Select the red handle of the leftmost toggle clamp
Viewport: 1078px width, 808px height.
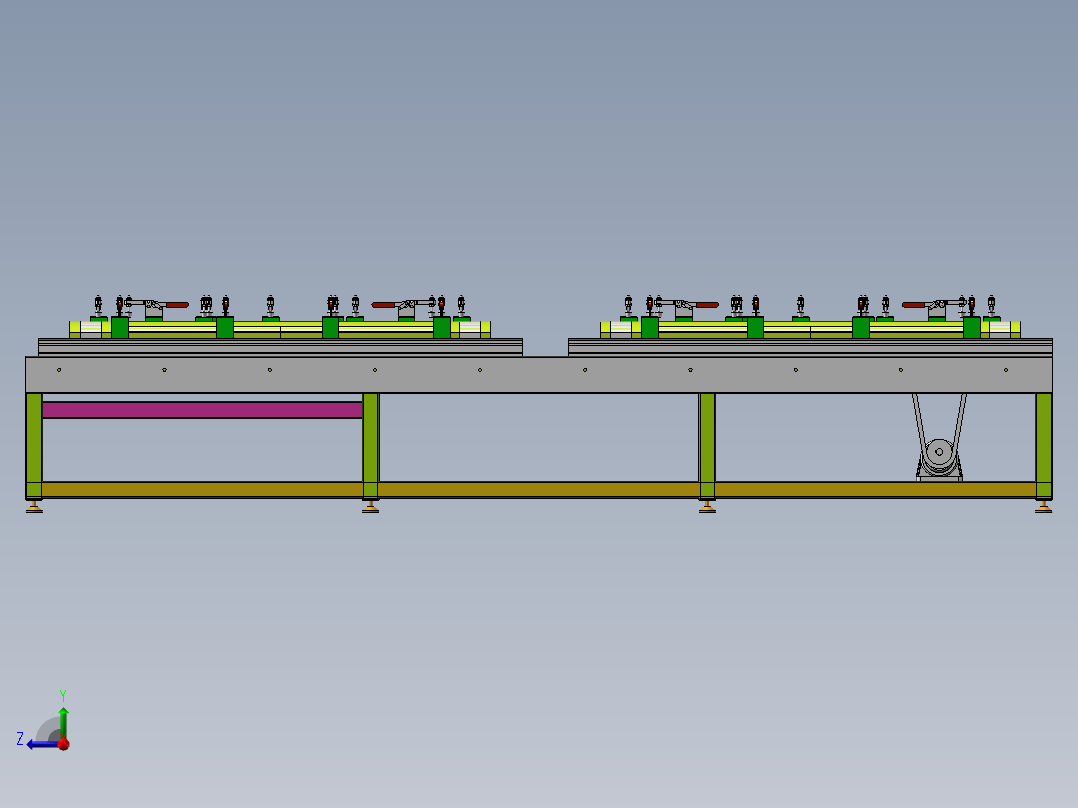tap(177, 305)
